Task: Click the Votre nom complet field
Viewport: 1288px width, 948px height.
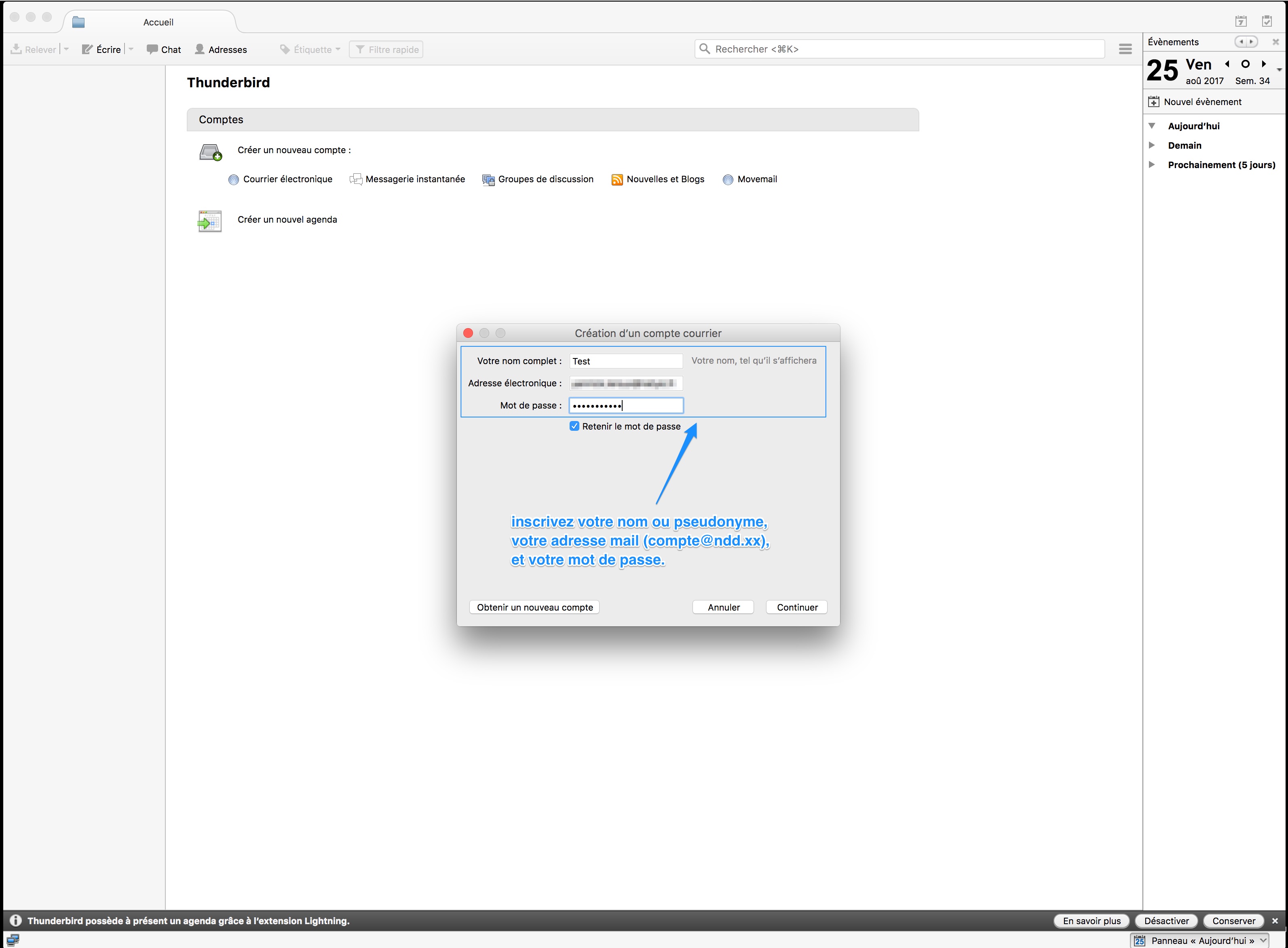Action: (626, 361)
